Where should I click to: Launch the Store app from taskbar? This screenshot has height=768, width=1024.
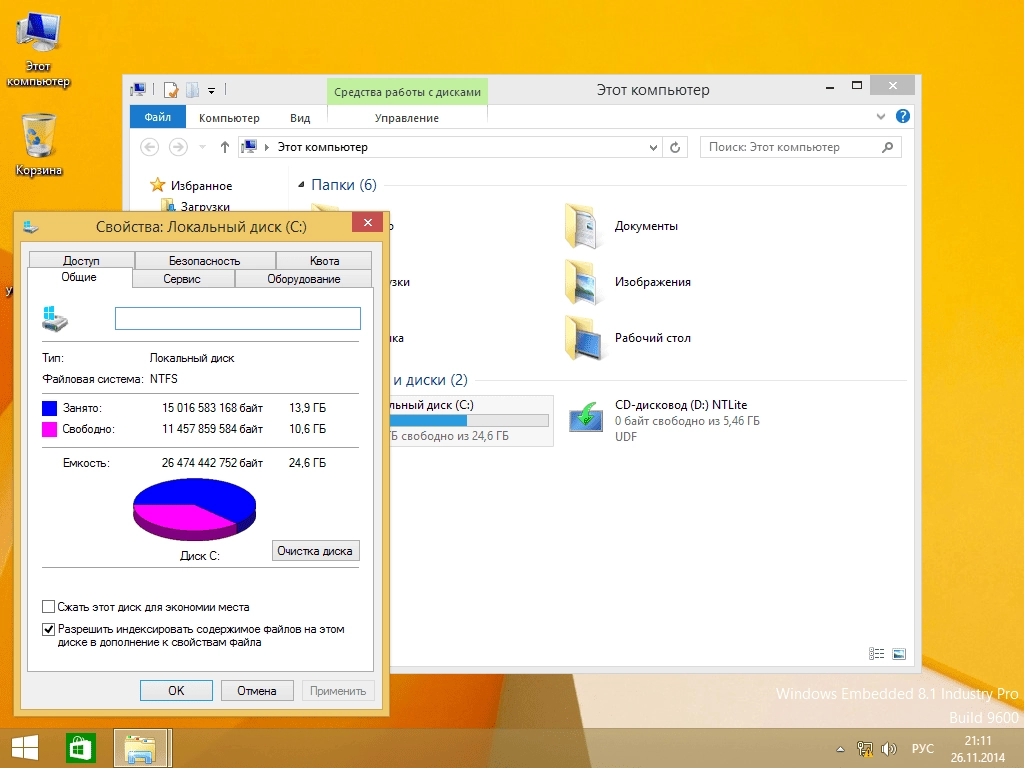pyautogui.click(x=81, y=748)
